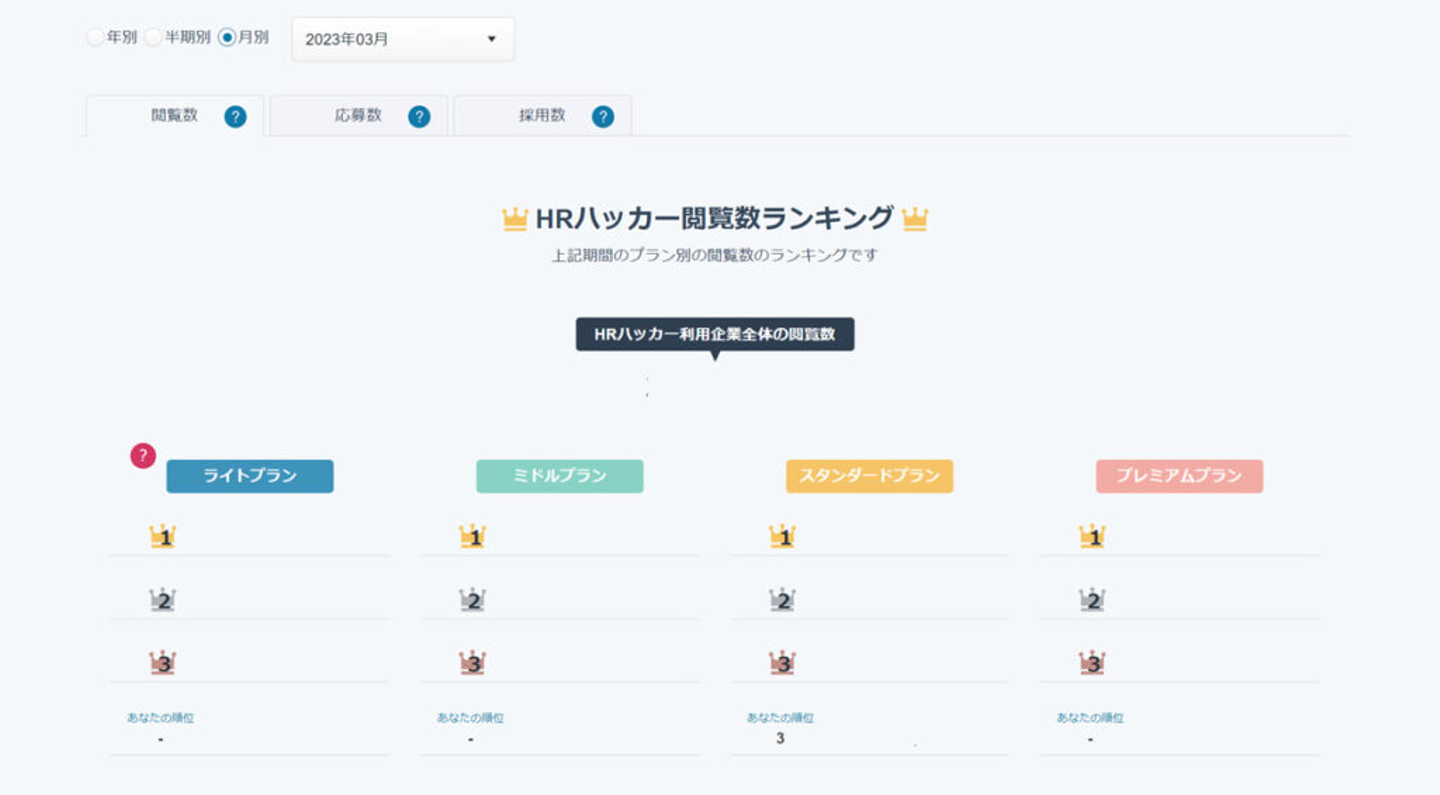Click the rank 1 gold crown under プレミアムプラン
This screenshot has height=795, width=1440.
(1092, 537)
